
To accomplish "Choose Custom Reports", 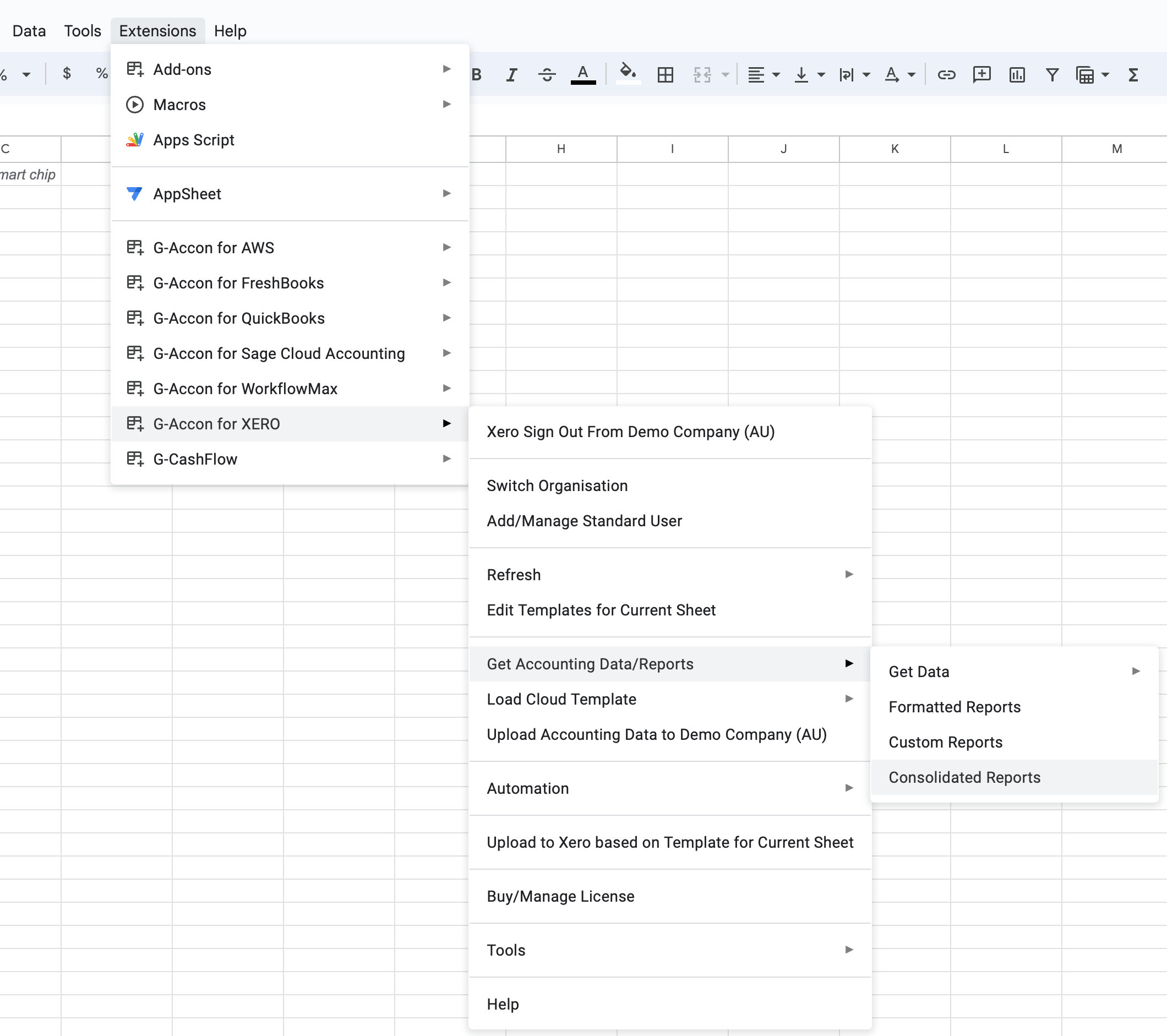I will click(1015, 743).
